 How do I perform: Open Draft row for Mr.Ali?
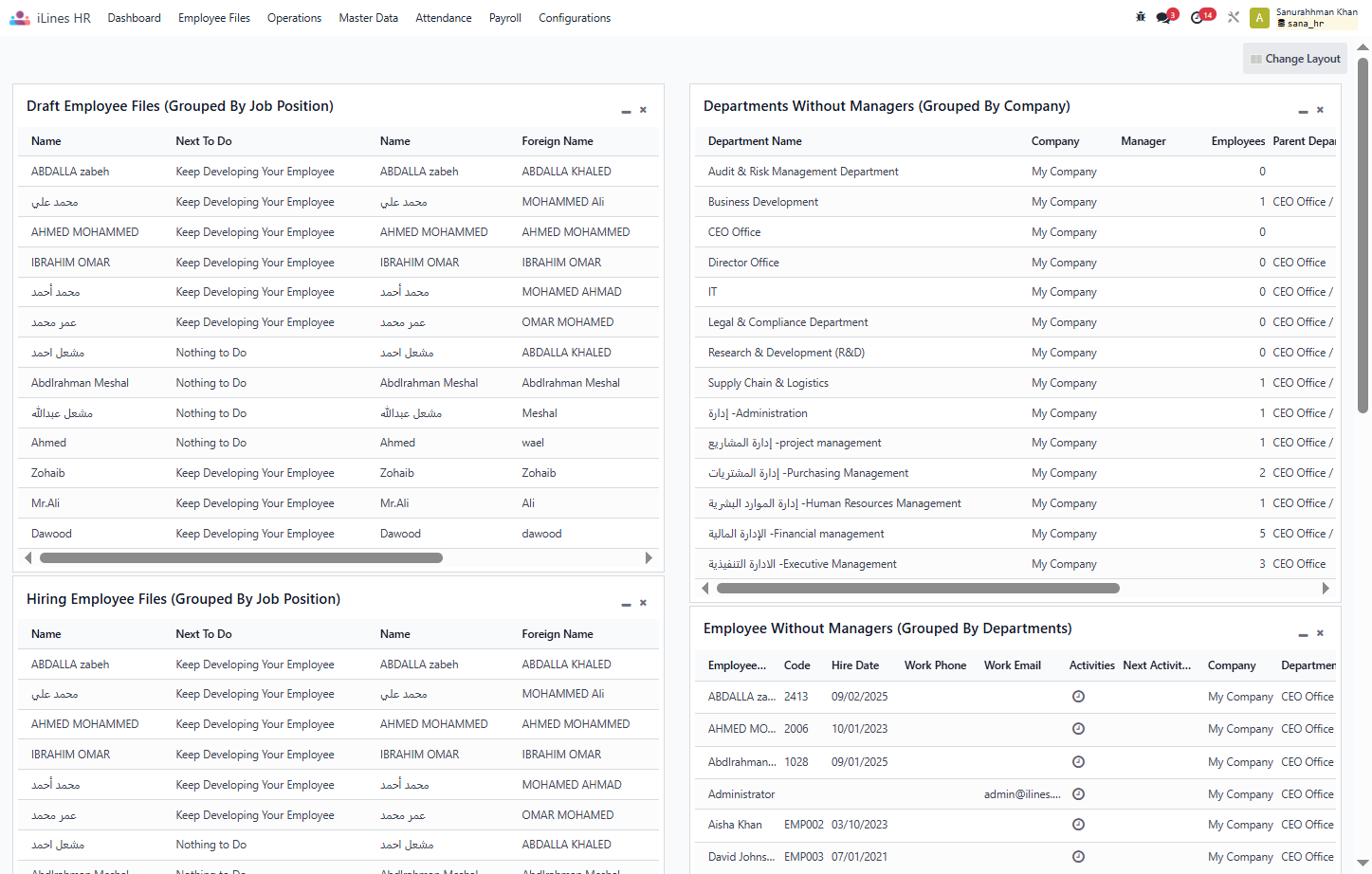pyautogui.click(x=338, y=503)
